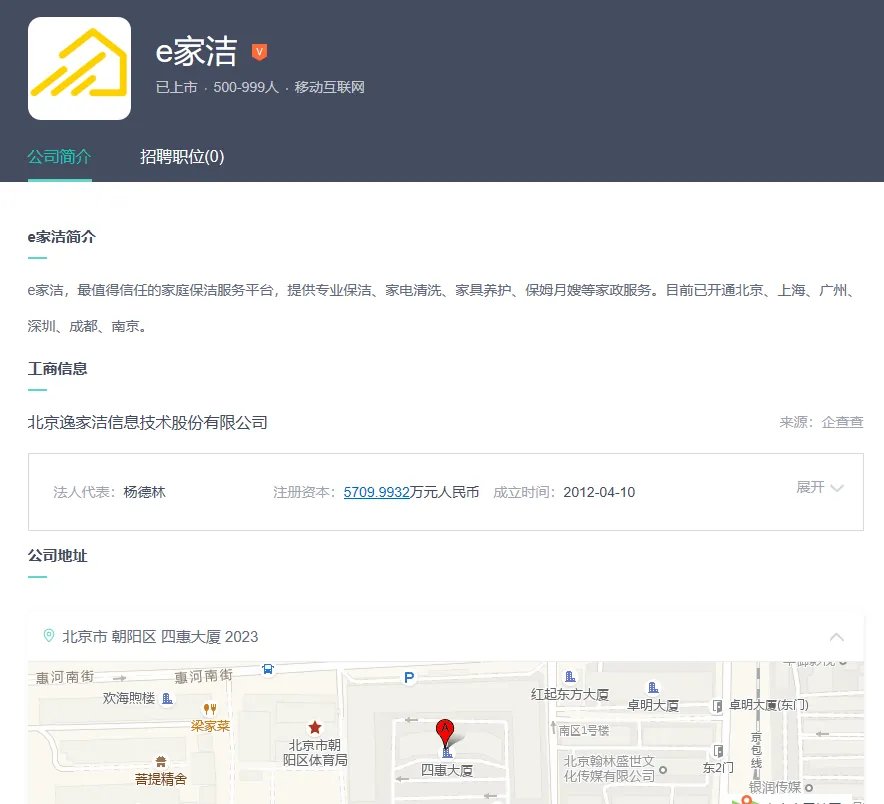The height and width of the screenshot is (804, 884).
Task: Click the 卓明大厦(东门) door icon
Action: point(717,706)
